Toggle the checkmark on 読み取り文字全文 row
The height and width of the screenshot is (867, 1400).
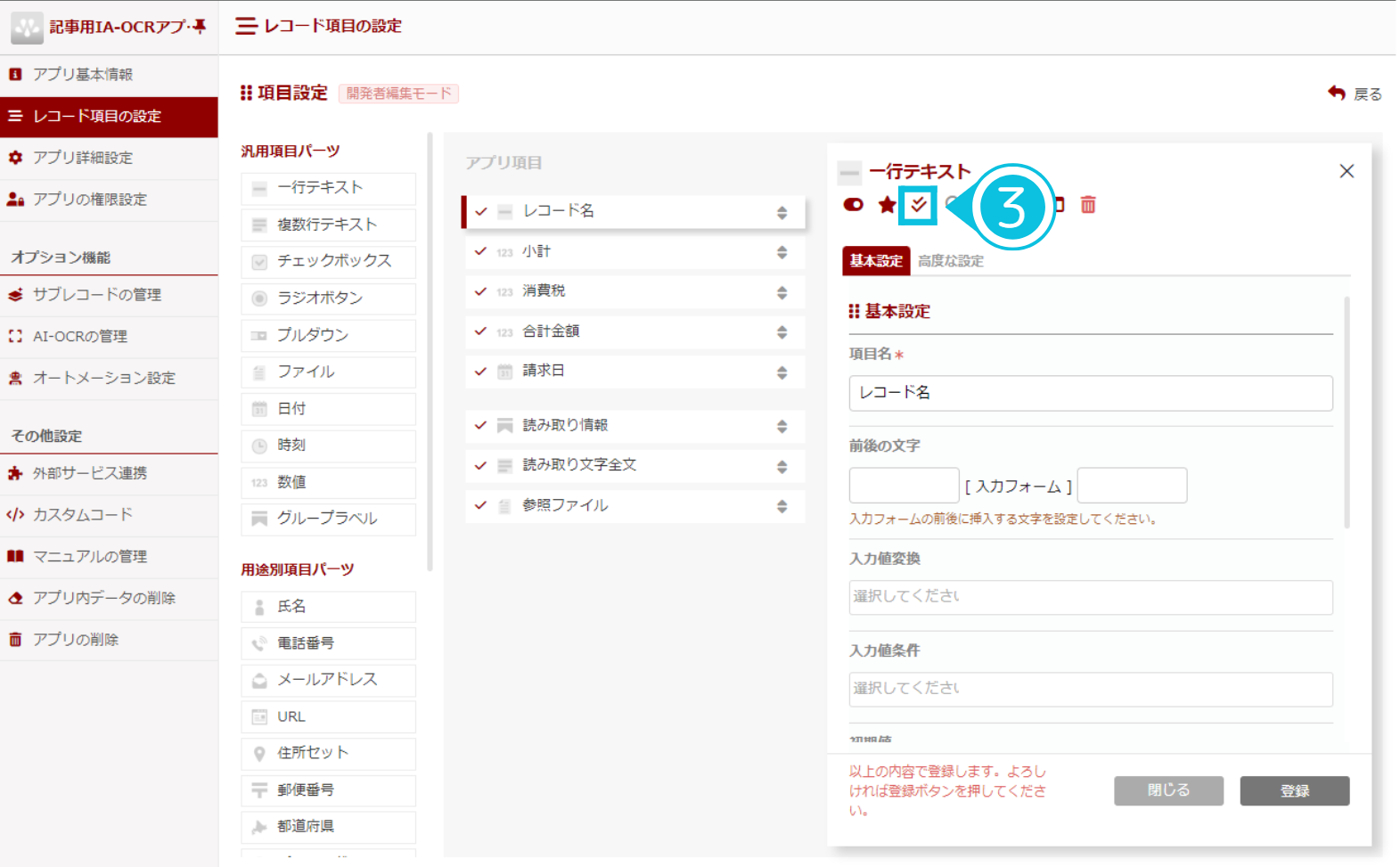click(481, 465)
